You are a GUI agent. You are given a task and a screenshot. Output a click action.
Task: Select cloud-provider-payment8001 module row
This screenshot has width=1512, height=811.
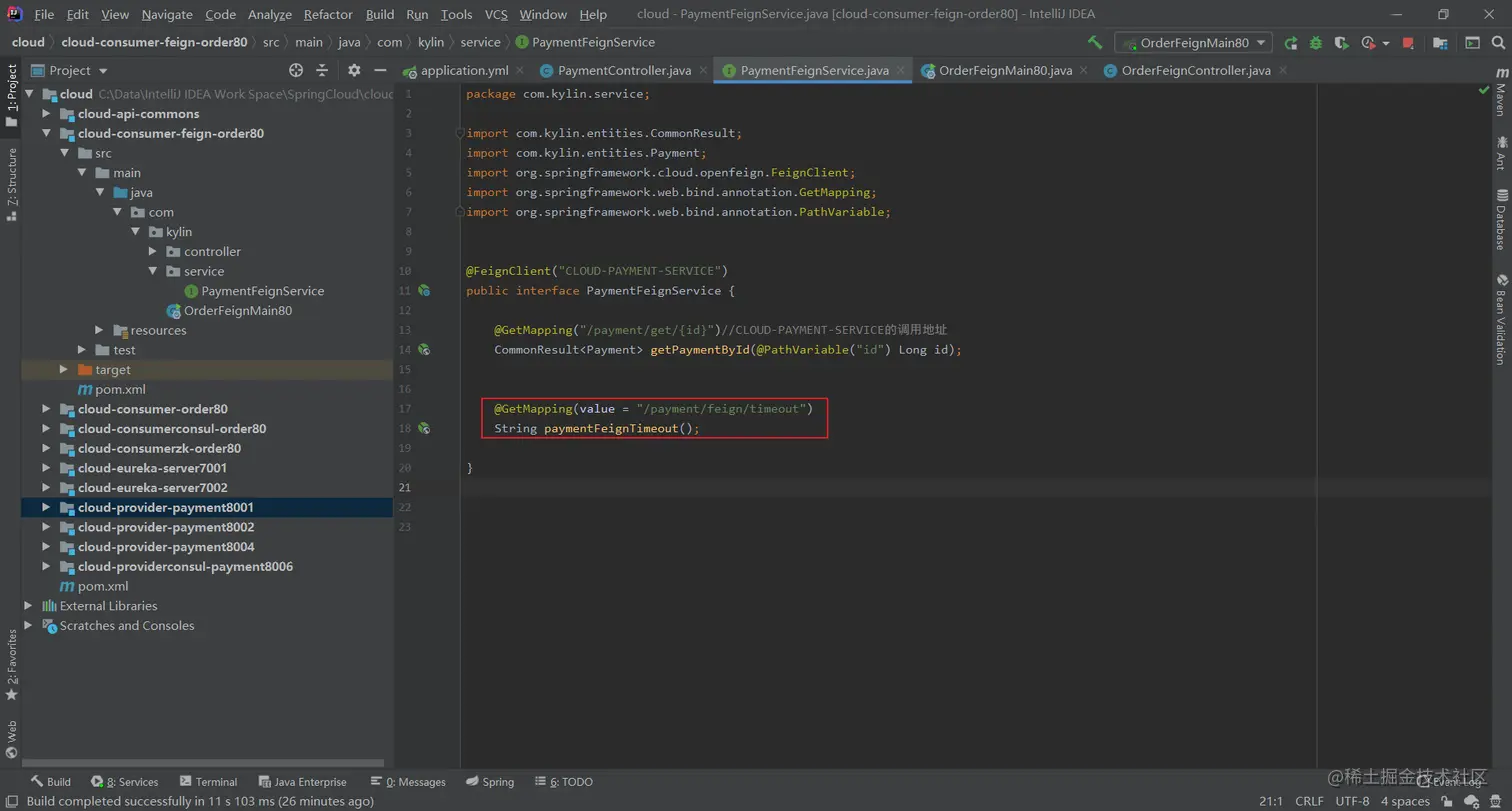pos(207,507)
